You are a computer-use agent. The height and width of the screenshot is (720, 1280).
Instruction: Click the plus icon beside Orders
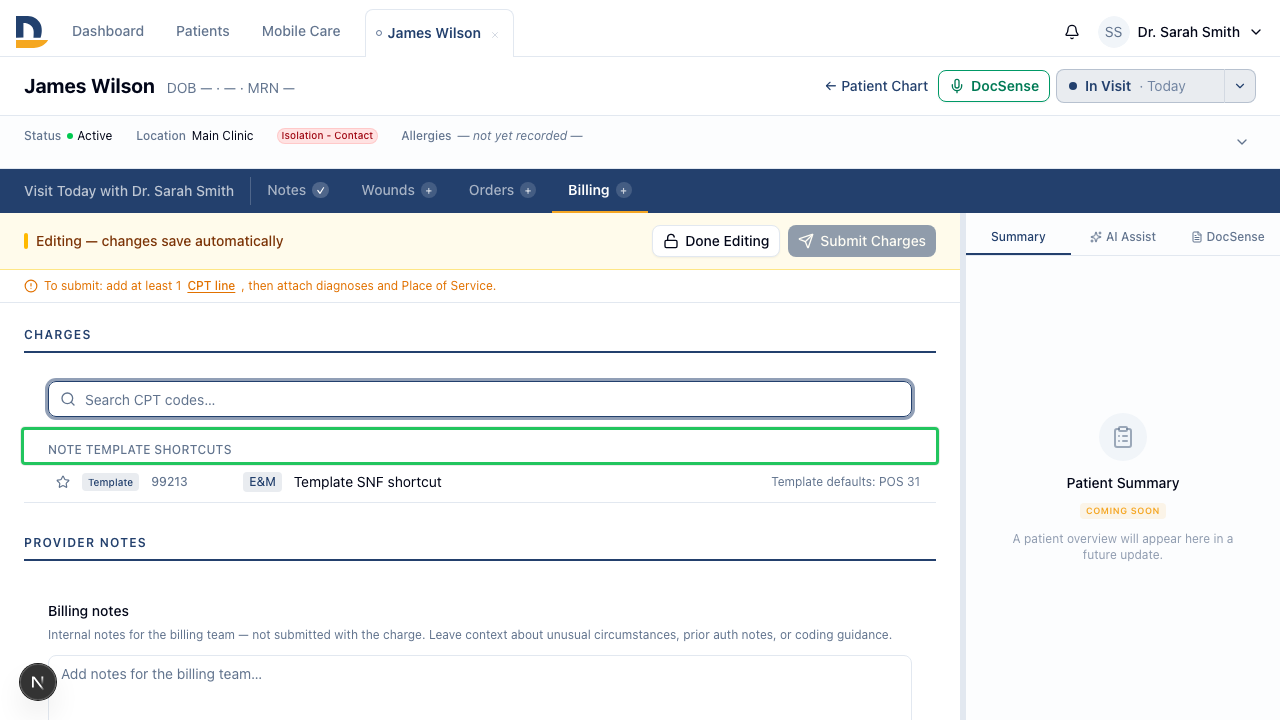tap(528, 190)
